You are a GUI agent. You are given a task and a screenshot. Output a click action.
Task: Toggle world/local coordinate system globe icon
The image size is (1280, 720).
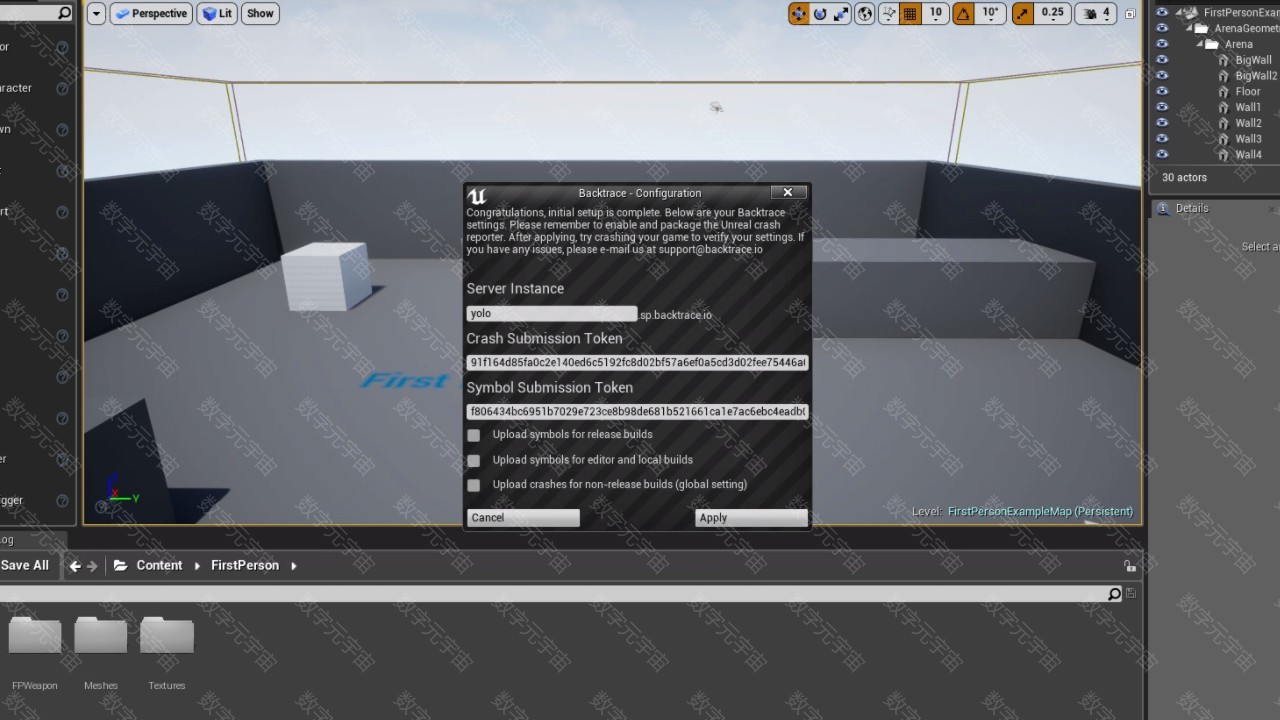point(865,13)
